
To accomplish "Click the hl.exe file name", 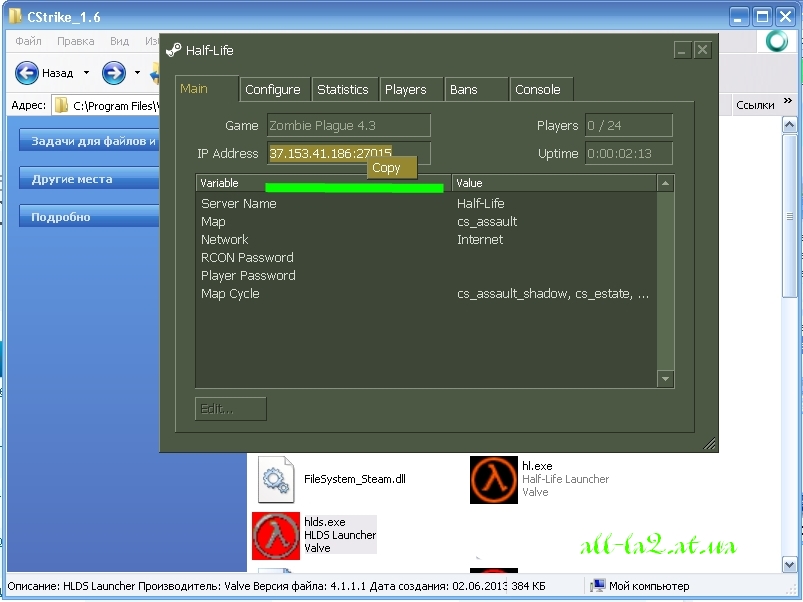I will tap(537, 466).
